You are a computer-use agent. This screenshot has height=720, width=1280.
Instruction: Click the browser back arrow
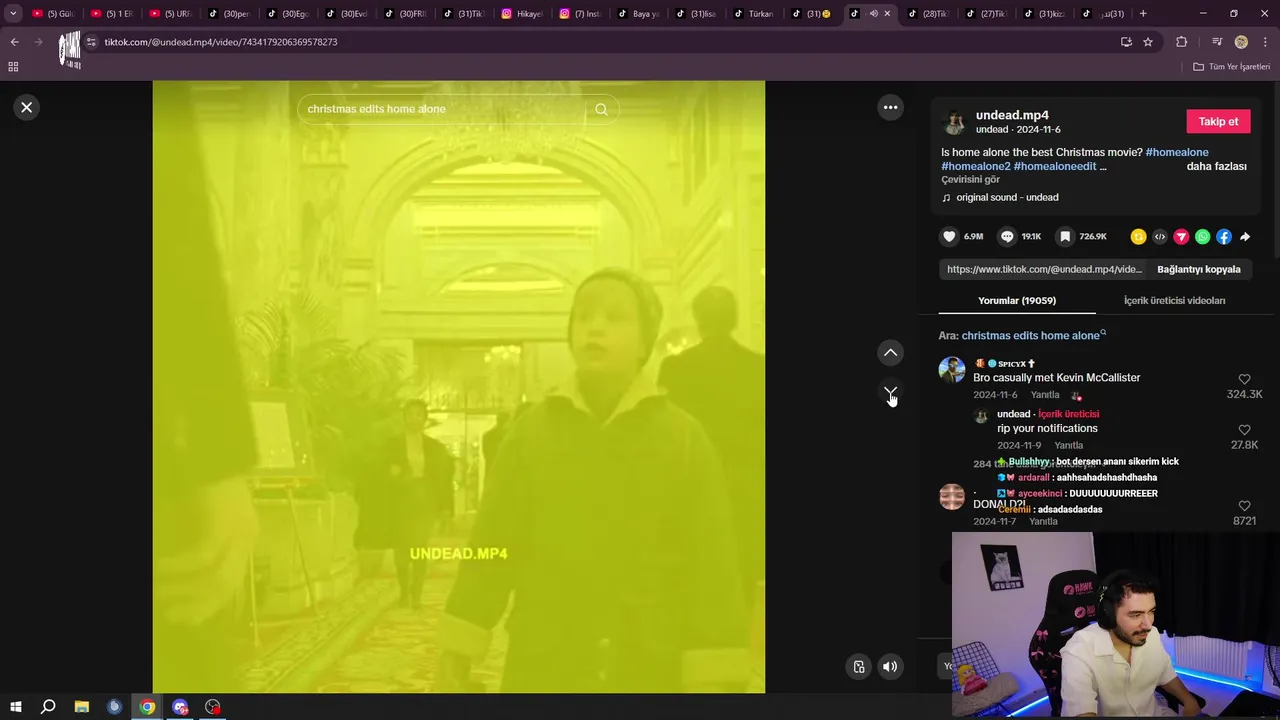(14, 42)
